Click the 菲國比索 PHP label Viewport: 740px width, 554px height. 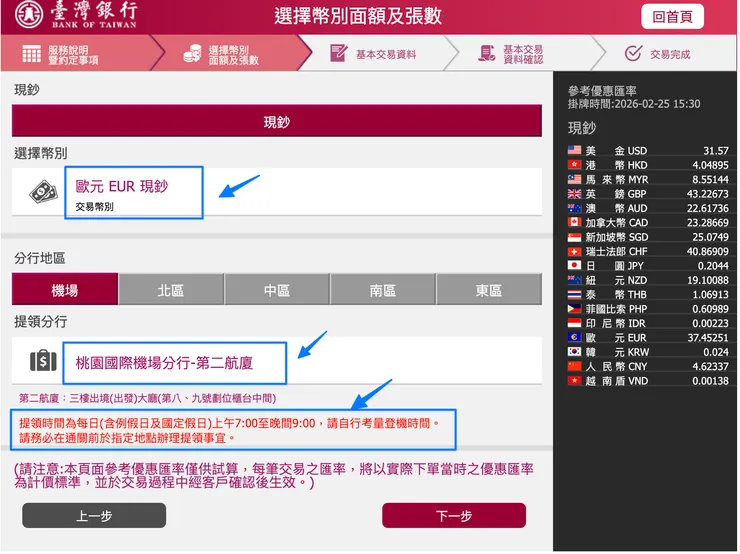(x=616, y=309)
